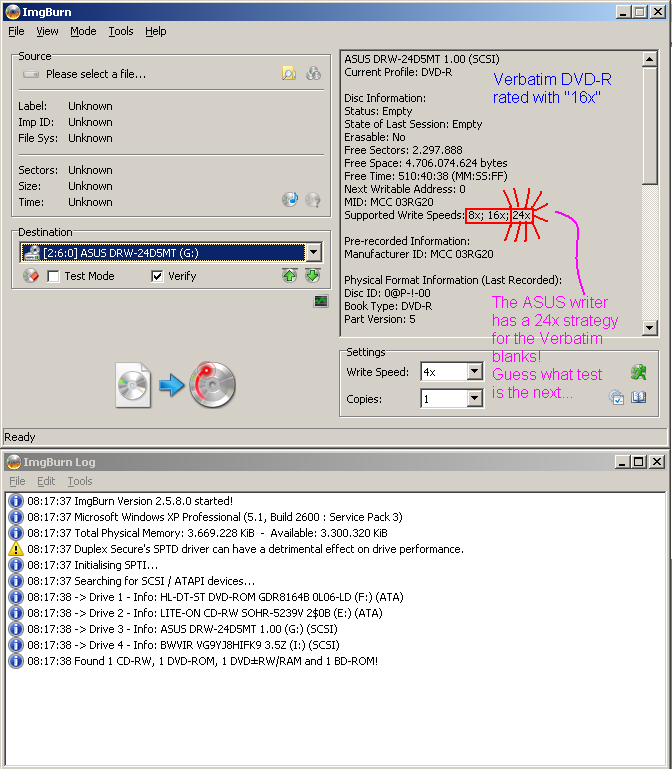
Task: Click the browse for CUE/DVD file icon
Action: point(313,74)
